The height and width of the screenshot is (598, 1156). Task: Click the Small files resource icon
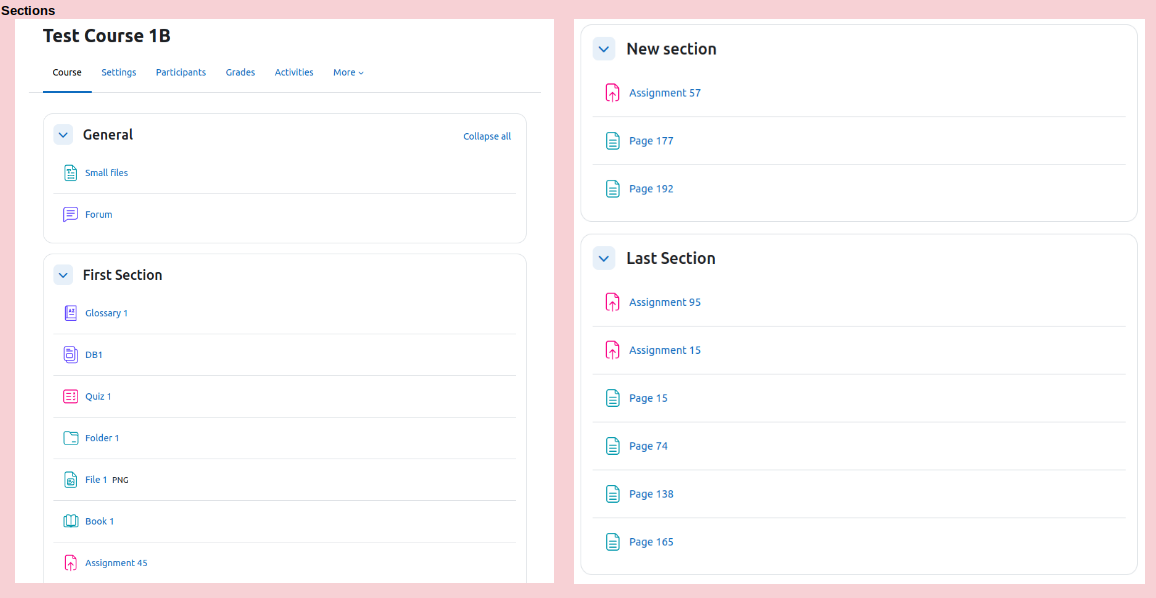click(x=70, y=173)
